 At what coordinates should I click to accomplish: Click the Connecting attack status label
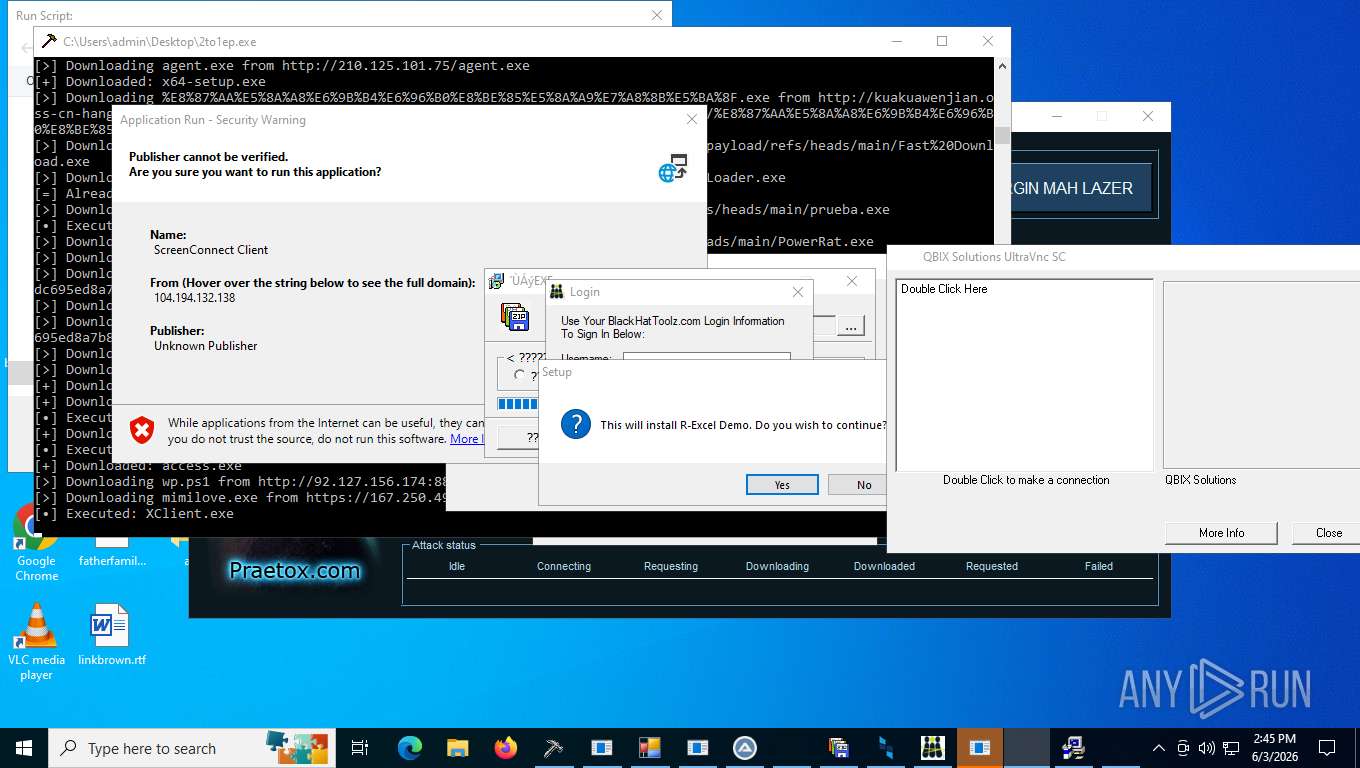564,566
